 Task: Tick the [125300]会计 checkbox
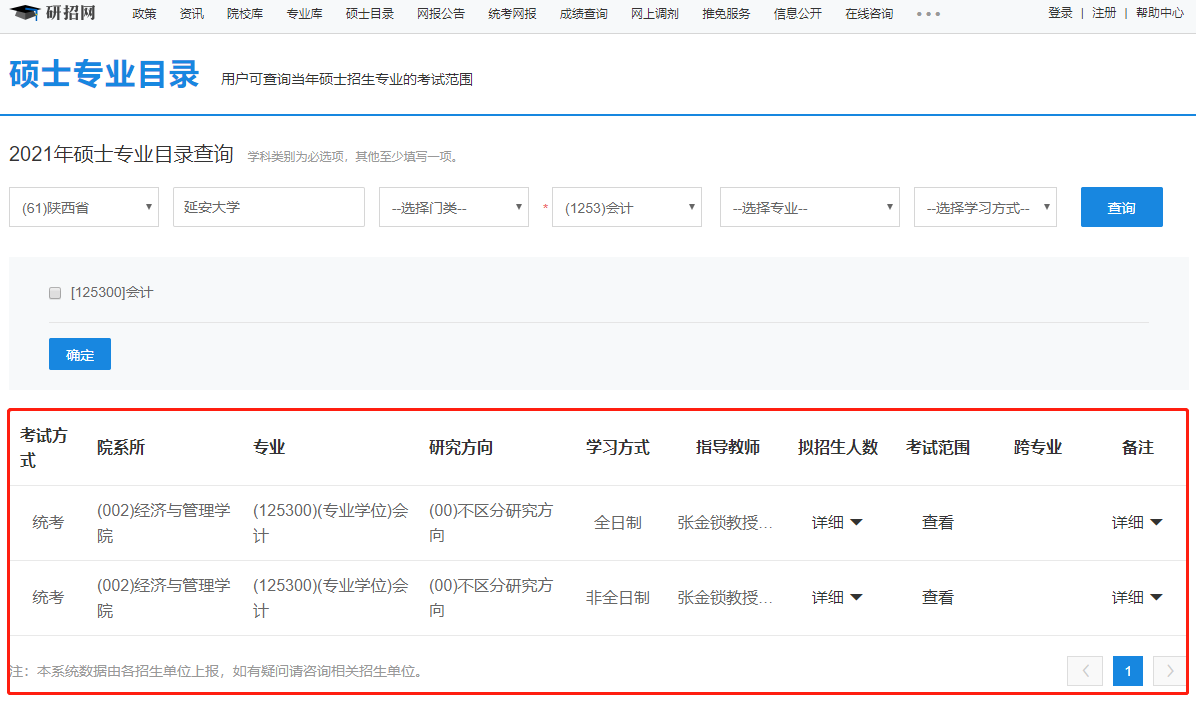55,293
